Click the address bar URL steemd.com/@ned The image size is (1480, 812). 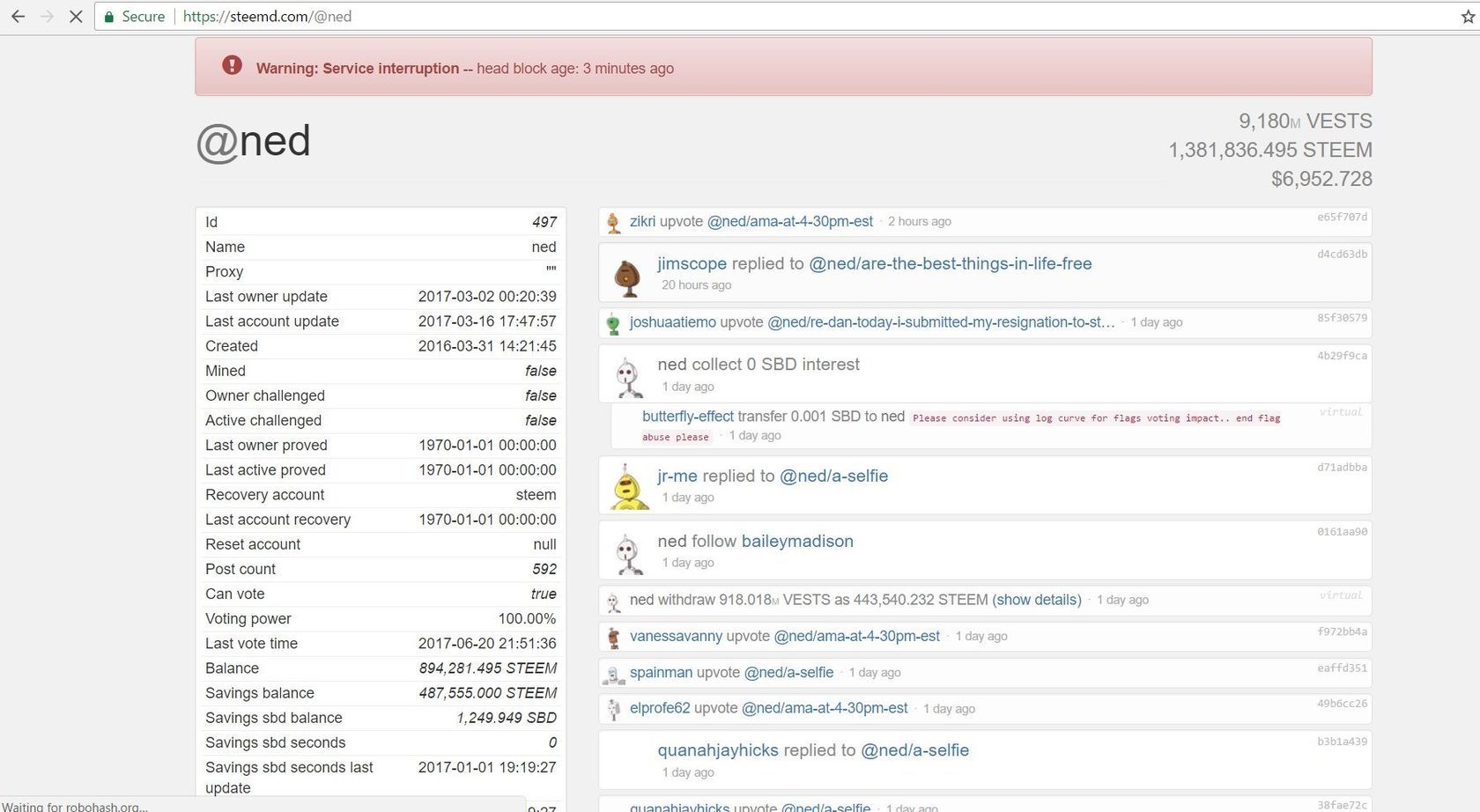pyautogui.click(x=267, y=17)
